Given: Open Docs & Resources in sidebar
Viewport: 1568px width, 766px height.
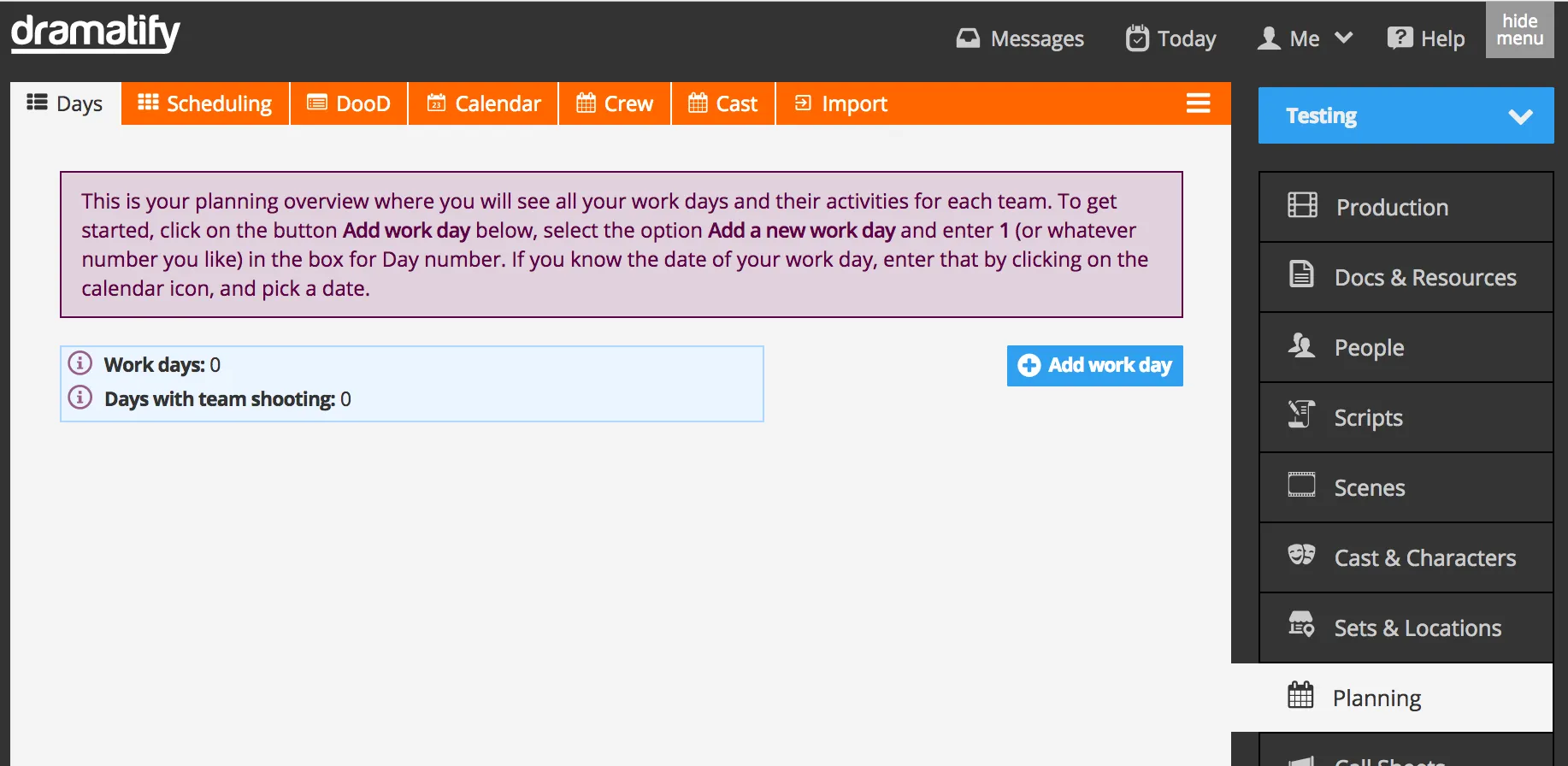Looking at the screenshot, I should 1406,277.
